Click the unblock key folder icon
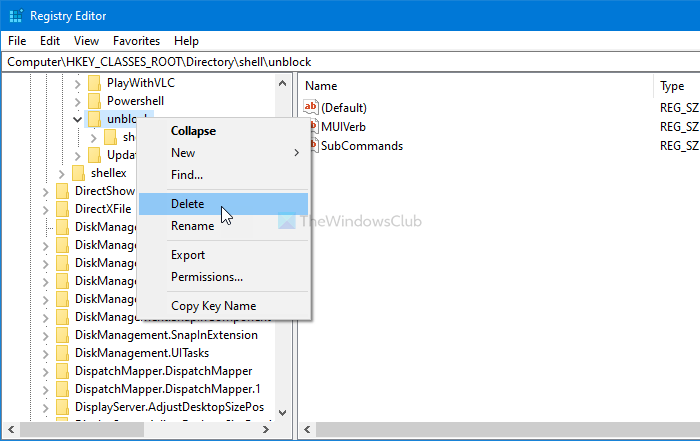The height and width of the screenshot is (441, 700). coord(94,119)
